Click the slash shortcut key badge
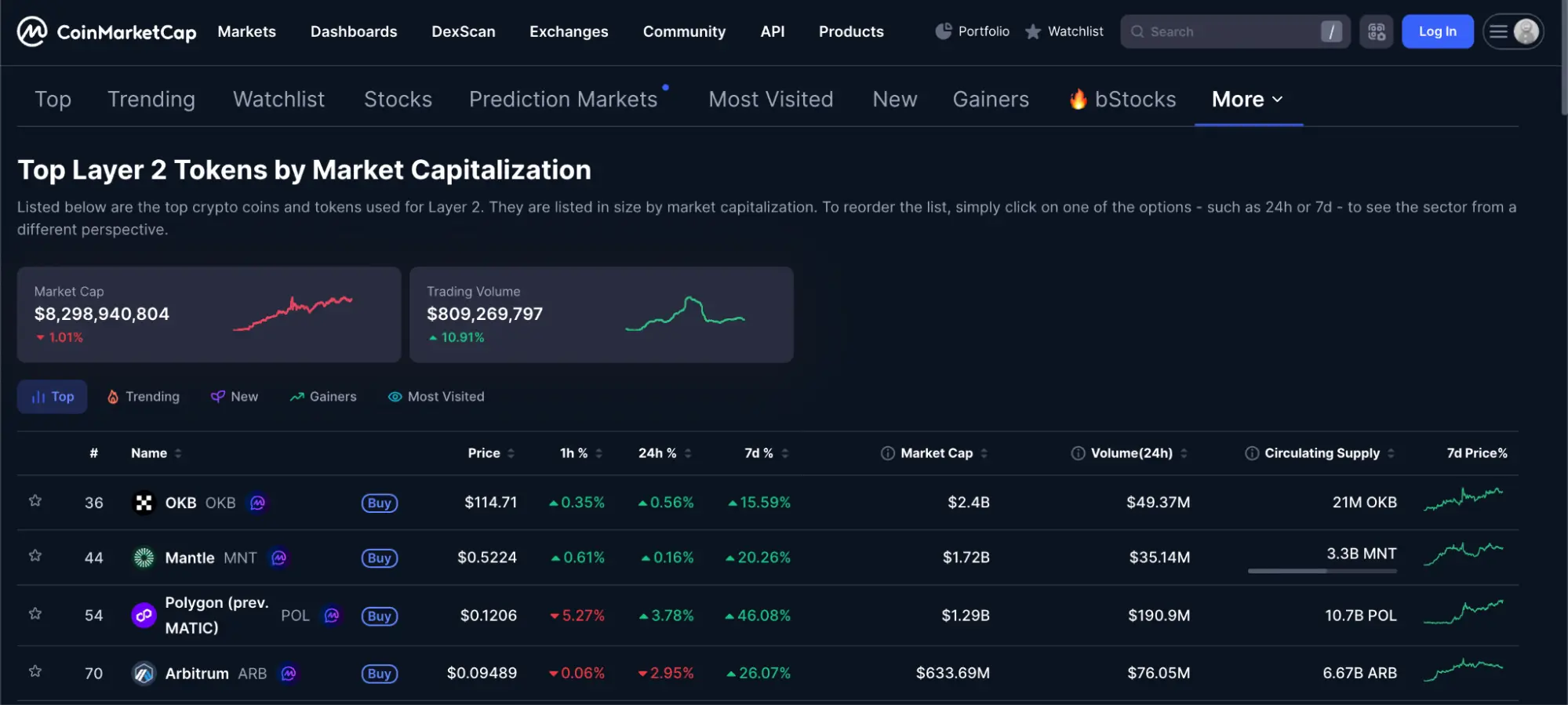Image resolution: width=1568 pixels, height=705 pixels. pyautogui.click(x=1331, y=31)
